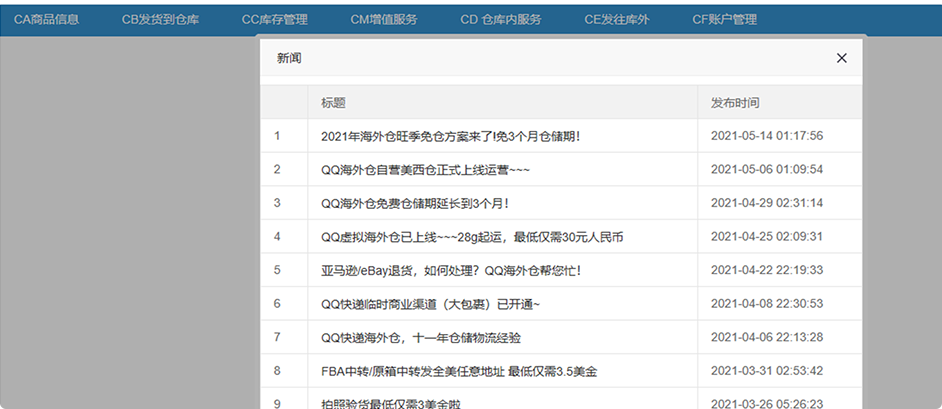
Task: Click the date 2021-04-29 02:31:14
Action: tap(767, 203)
